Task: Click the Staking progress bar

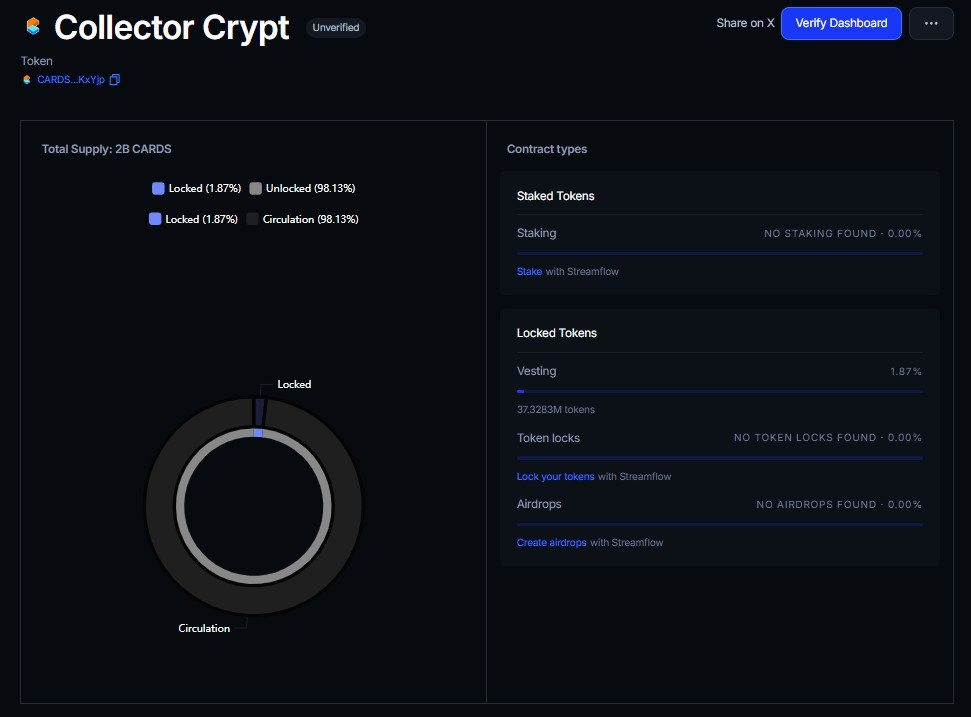Action: [720, 253]
